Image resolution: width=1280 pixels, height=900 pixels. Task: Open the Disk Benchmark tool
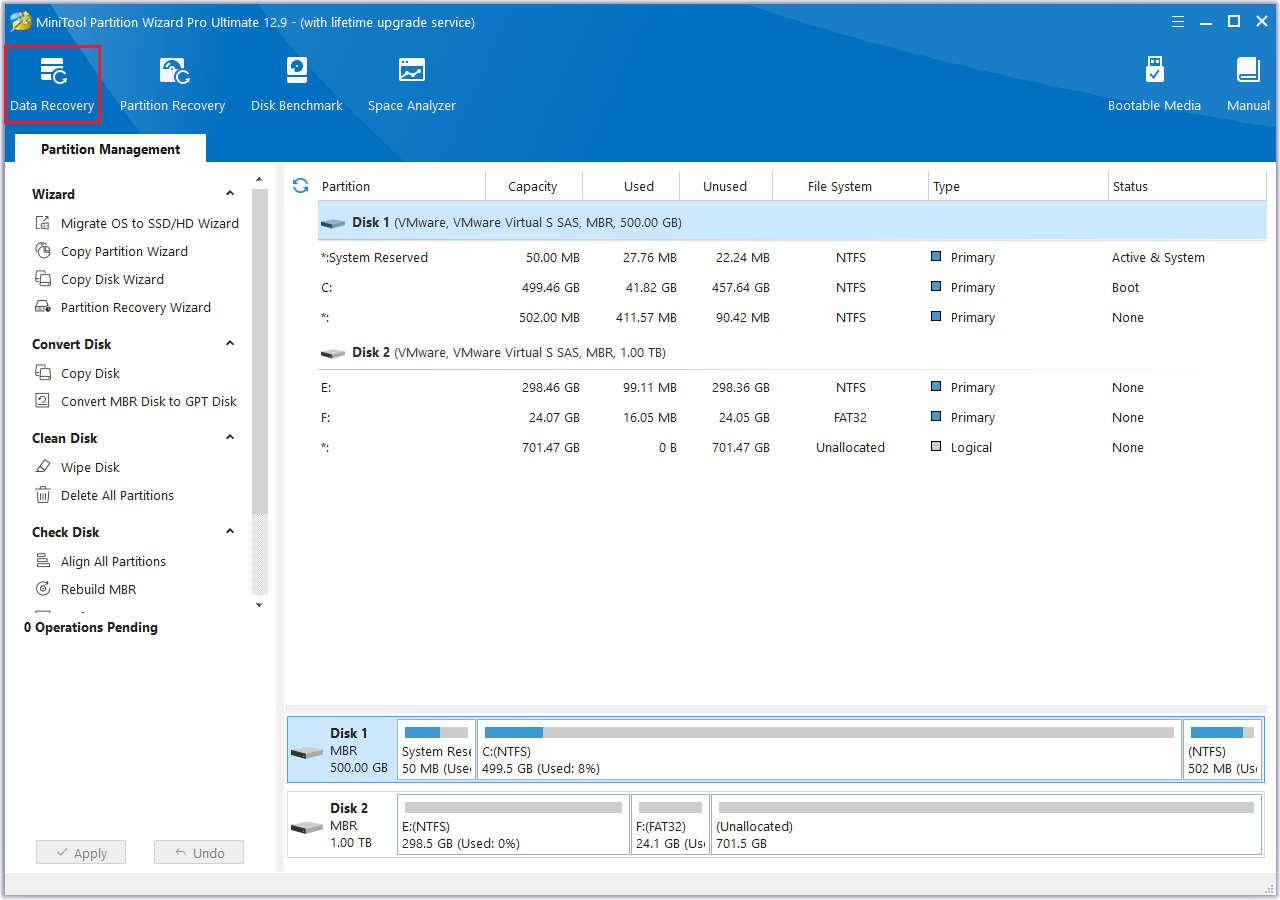pos(297,84)
